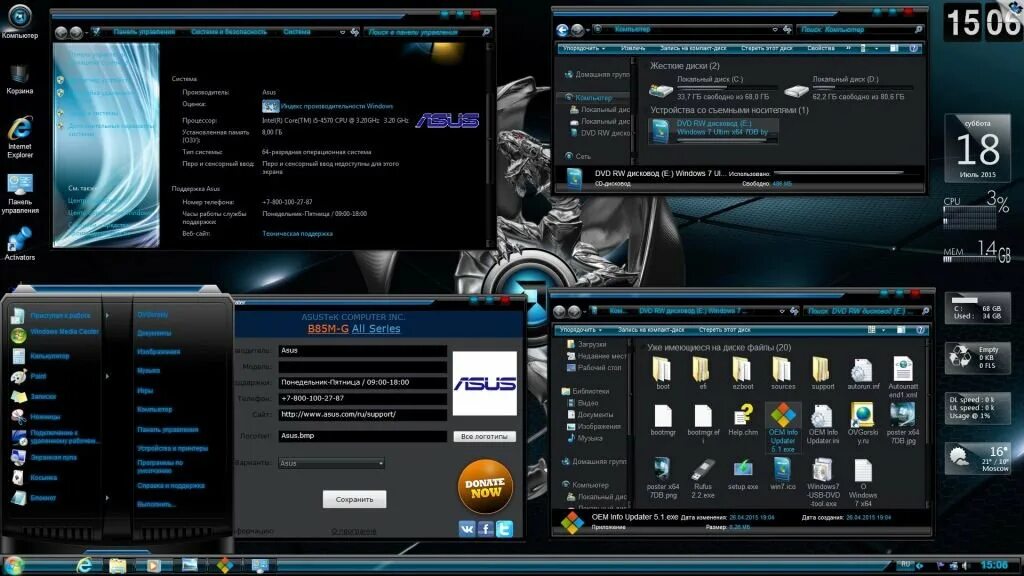Select Локальный диск (D:) drive
The height and width of the screenshot is (576, 1024).
coord(846,88)
